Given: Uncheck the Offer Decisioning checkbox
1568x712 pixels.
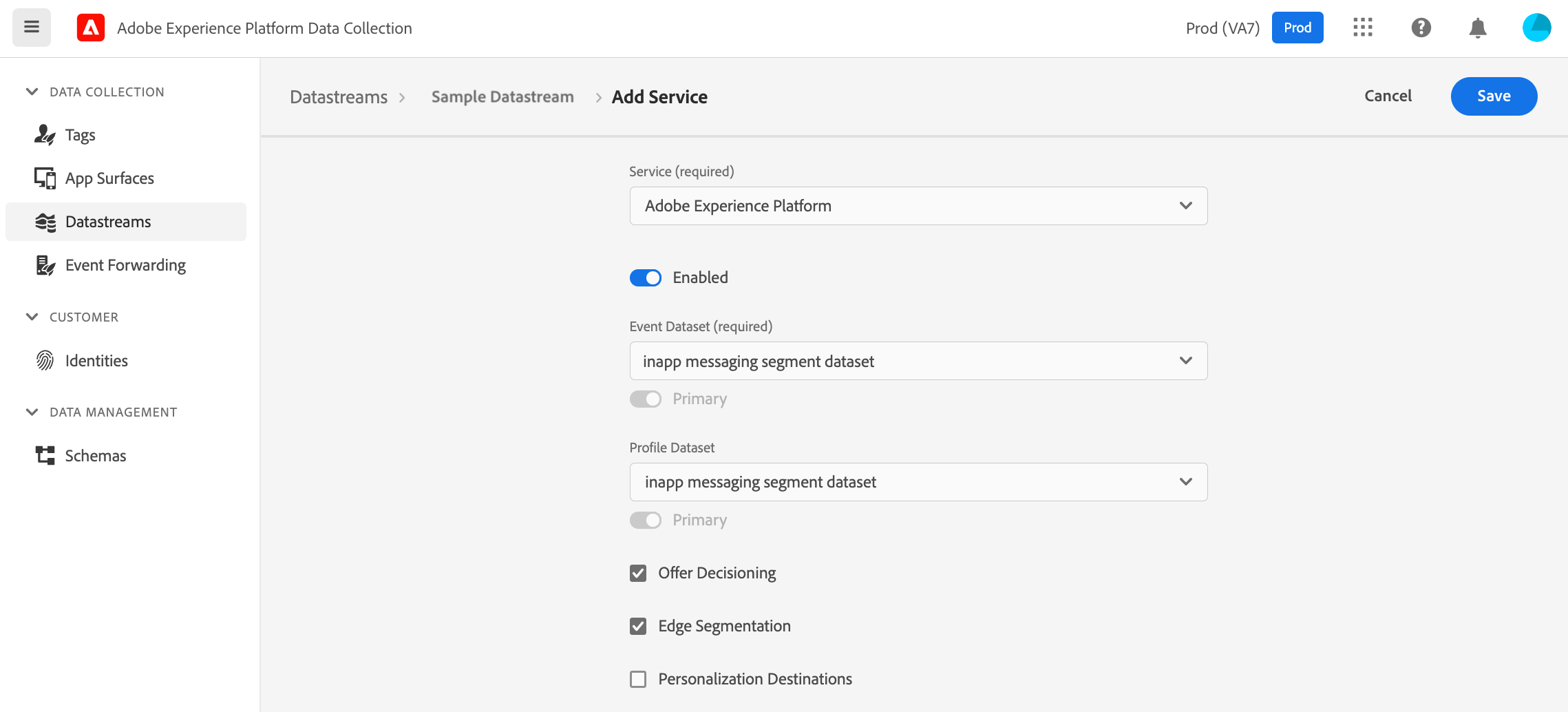Looking at the screenshot, I should 638,573.
